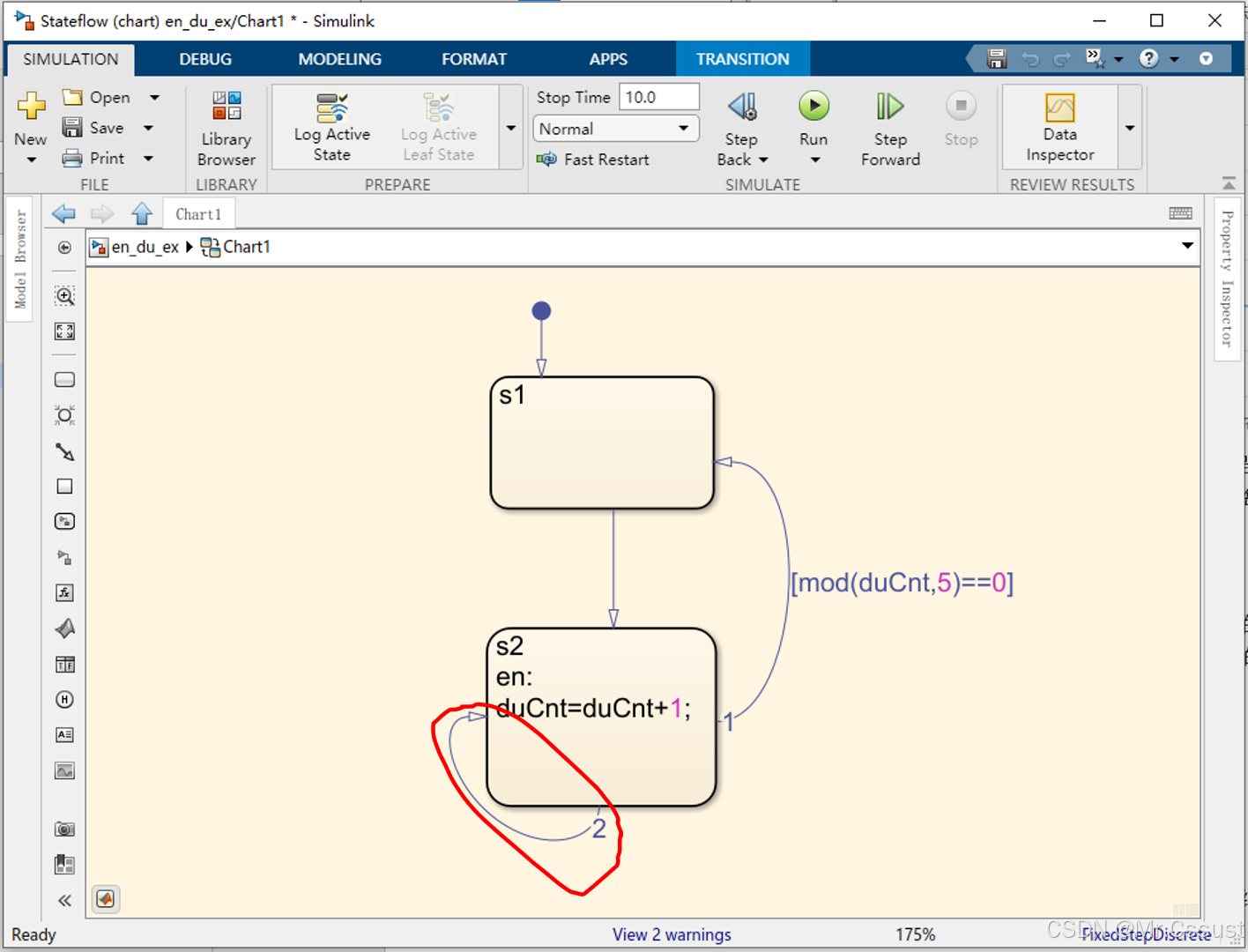Toggle Fast Restart
Image resolution: width=1248 pixels, height=952 pixels.
pos(593,160)
